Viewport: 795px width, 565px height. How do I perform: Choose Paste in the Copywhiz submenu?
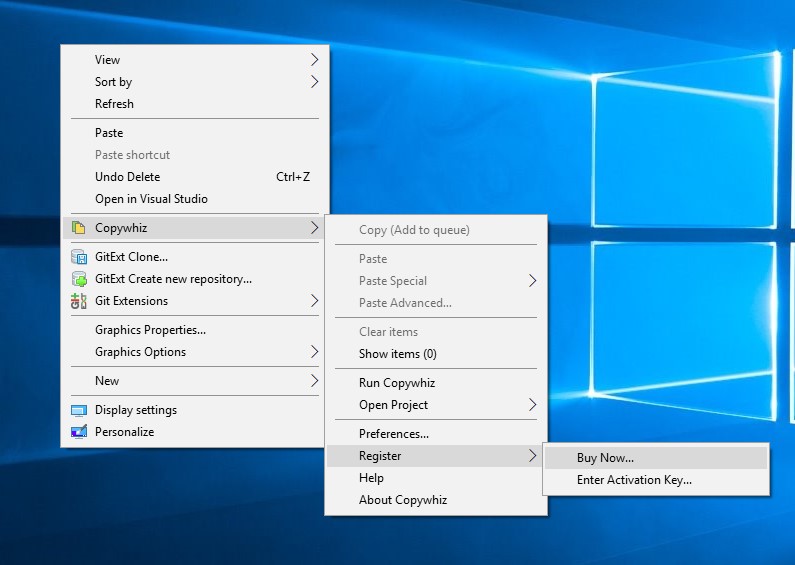pos(436,259)
